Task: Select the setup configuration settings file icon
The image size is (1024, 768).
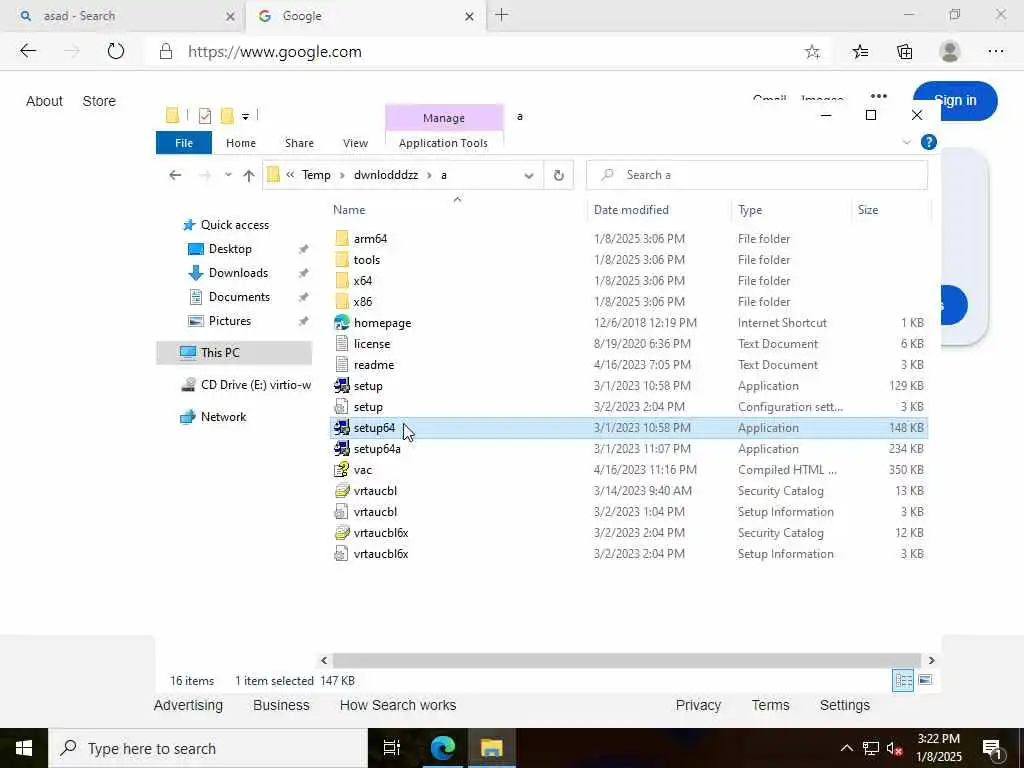Action: pos(342,406)
